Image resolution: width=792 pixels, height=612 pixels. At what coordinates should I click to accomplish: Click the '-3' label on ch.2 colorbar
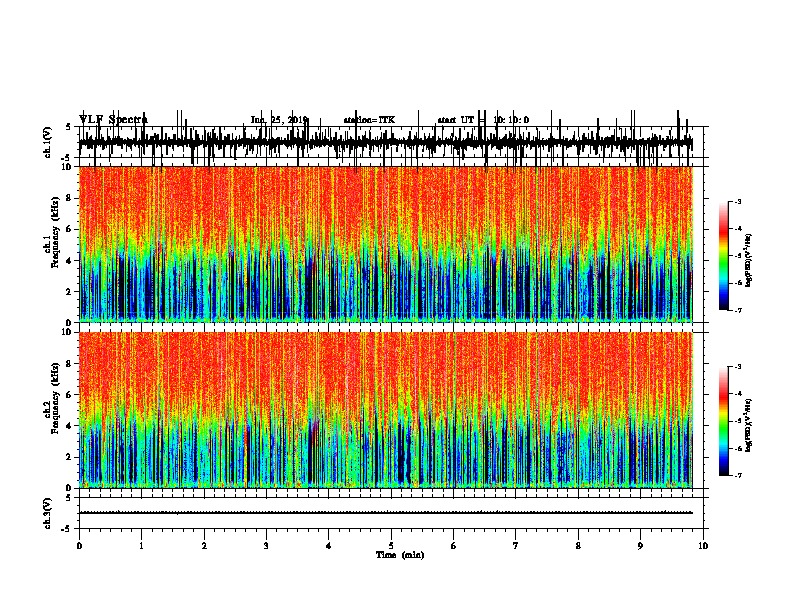click(x=738, y=367)
